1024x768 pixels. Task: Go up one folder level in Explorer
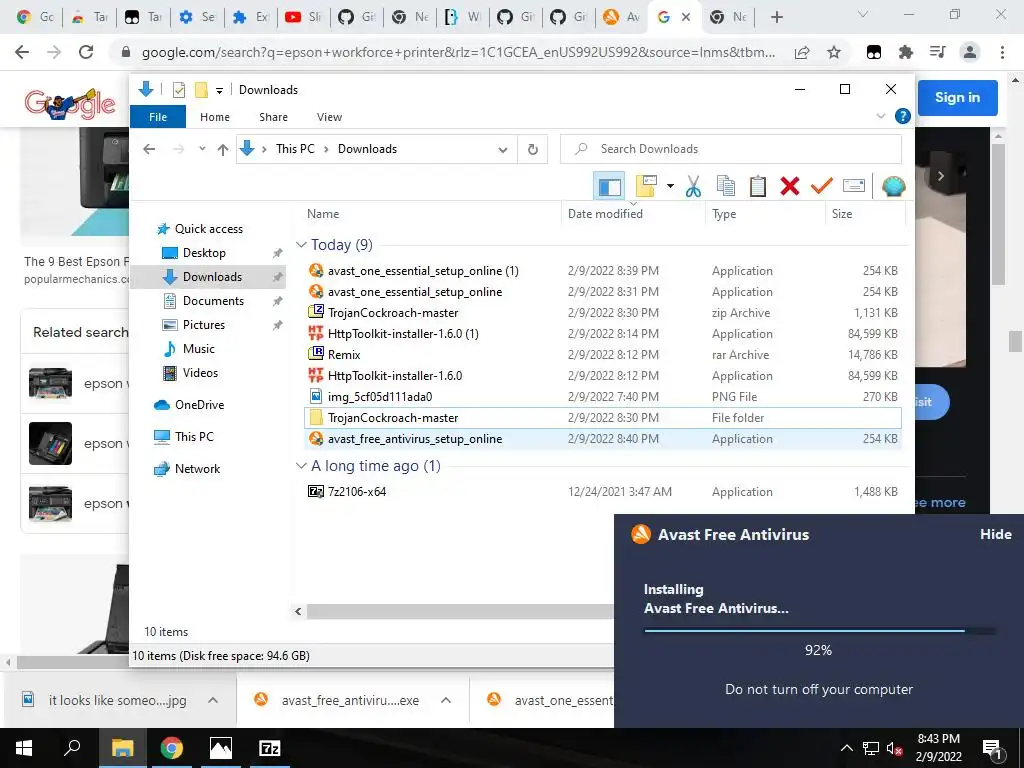click(x=223, y=150)
